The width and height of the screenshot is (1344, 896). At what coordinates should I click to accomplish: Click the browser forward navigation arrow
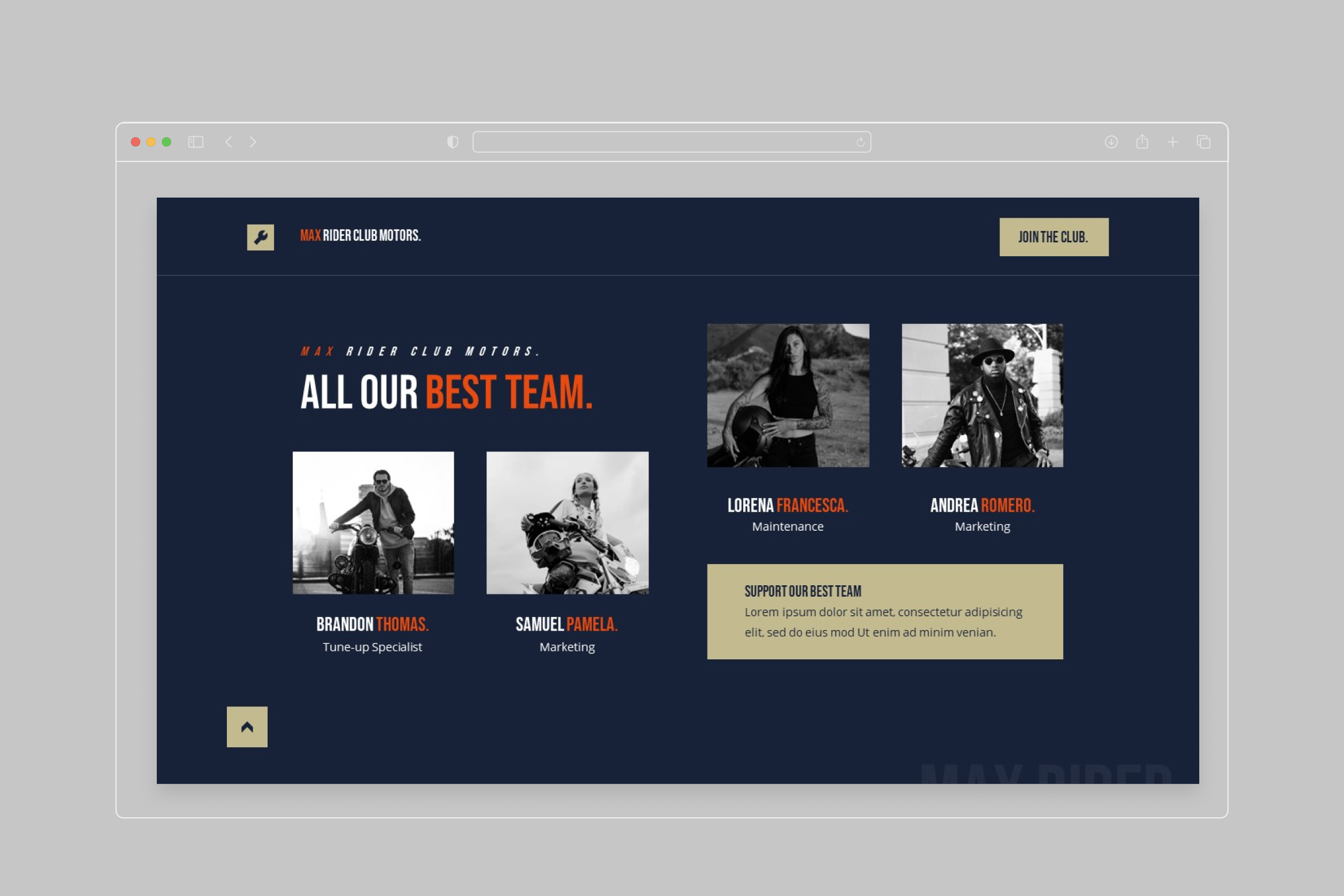point(253,141)
